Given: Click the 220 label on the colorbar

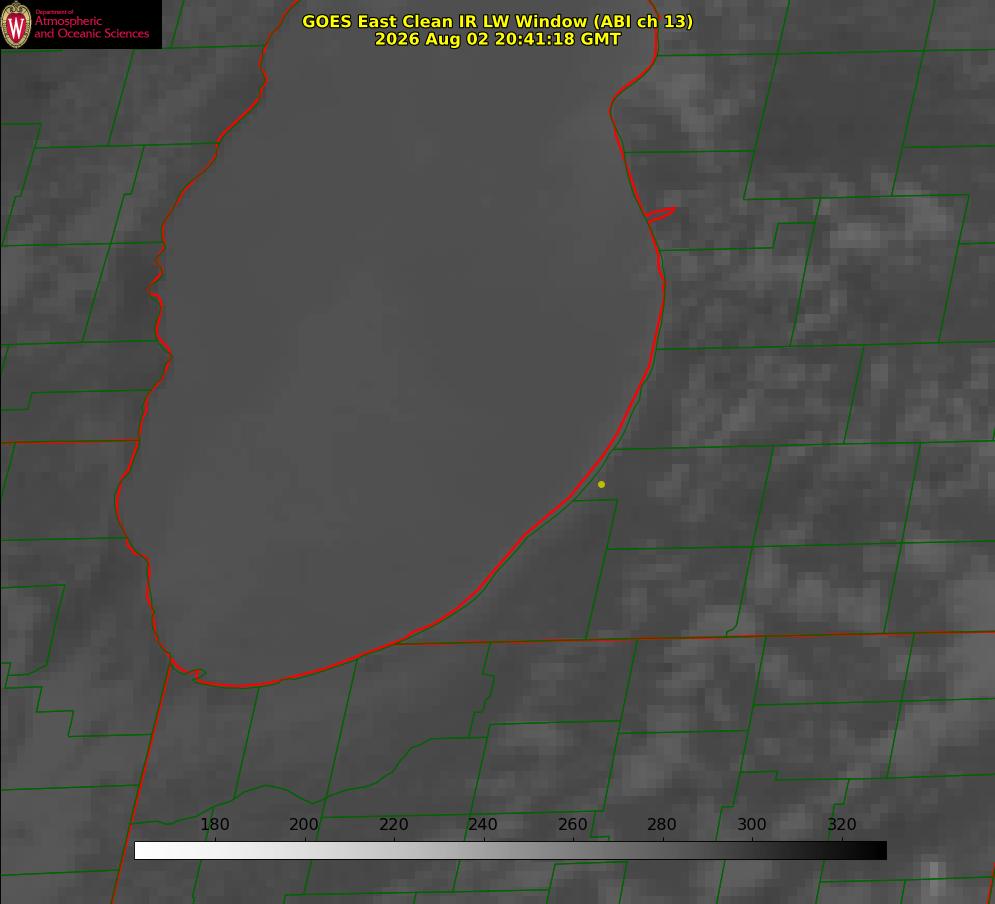Looking at the screenshot, I should pyautogui.click(x=393, y=824).
